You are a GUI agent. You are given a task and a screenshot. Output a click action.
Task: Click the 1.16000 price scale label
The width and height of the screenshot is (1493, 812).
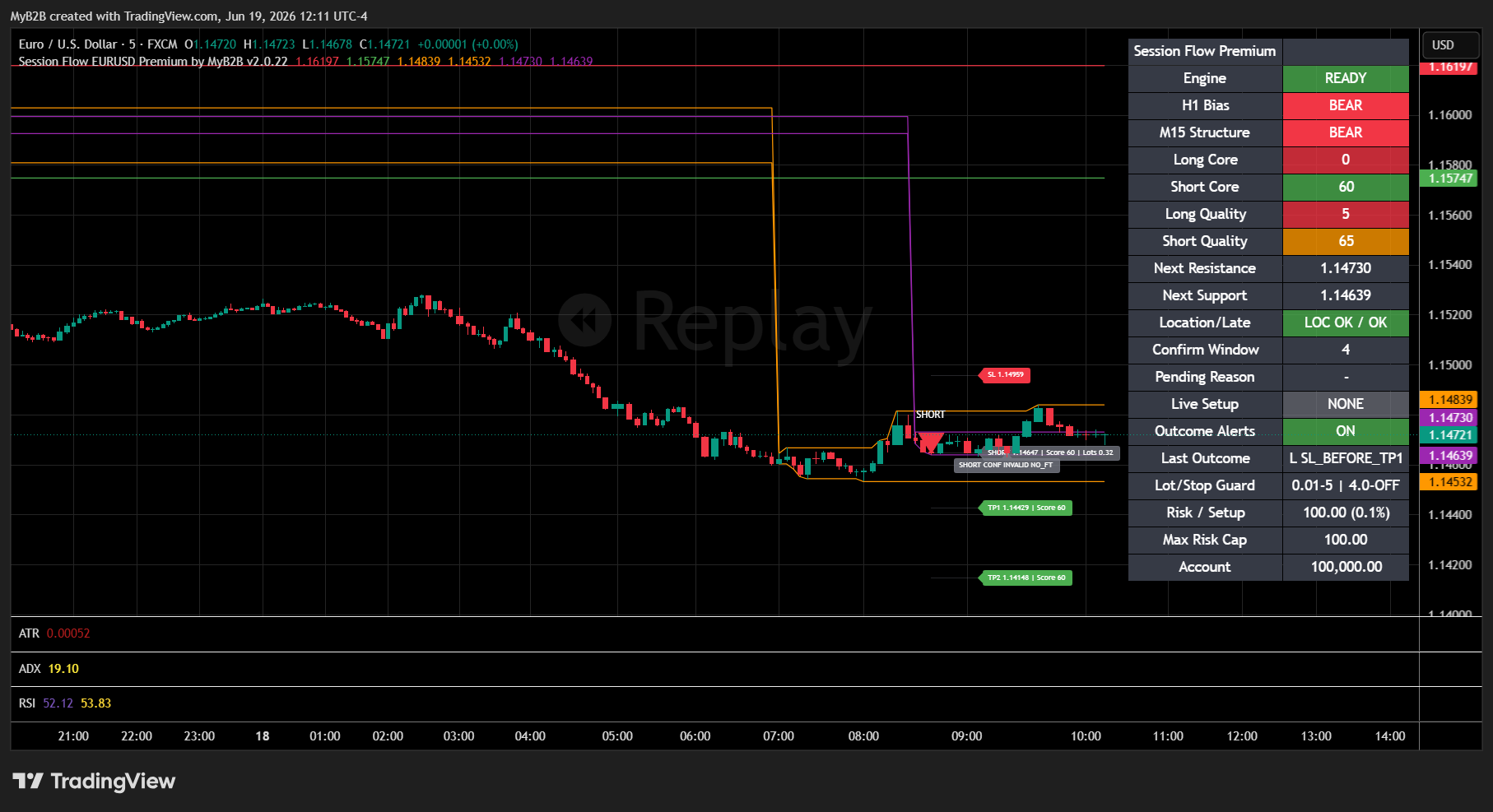pos(1450,115)
